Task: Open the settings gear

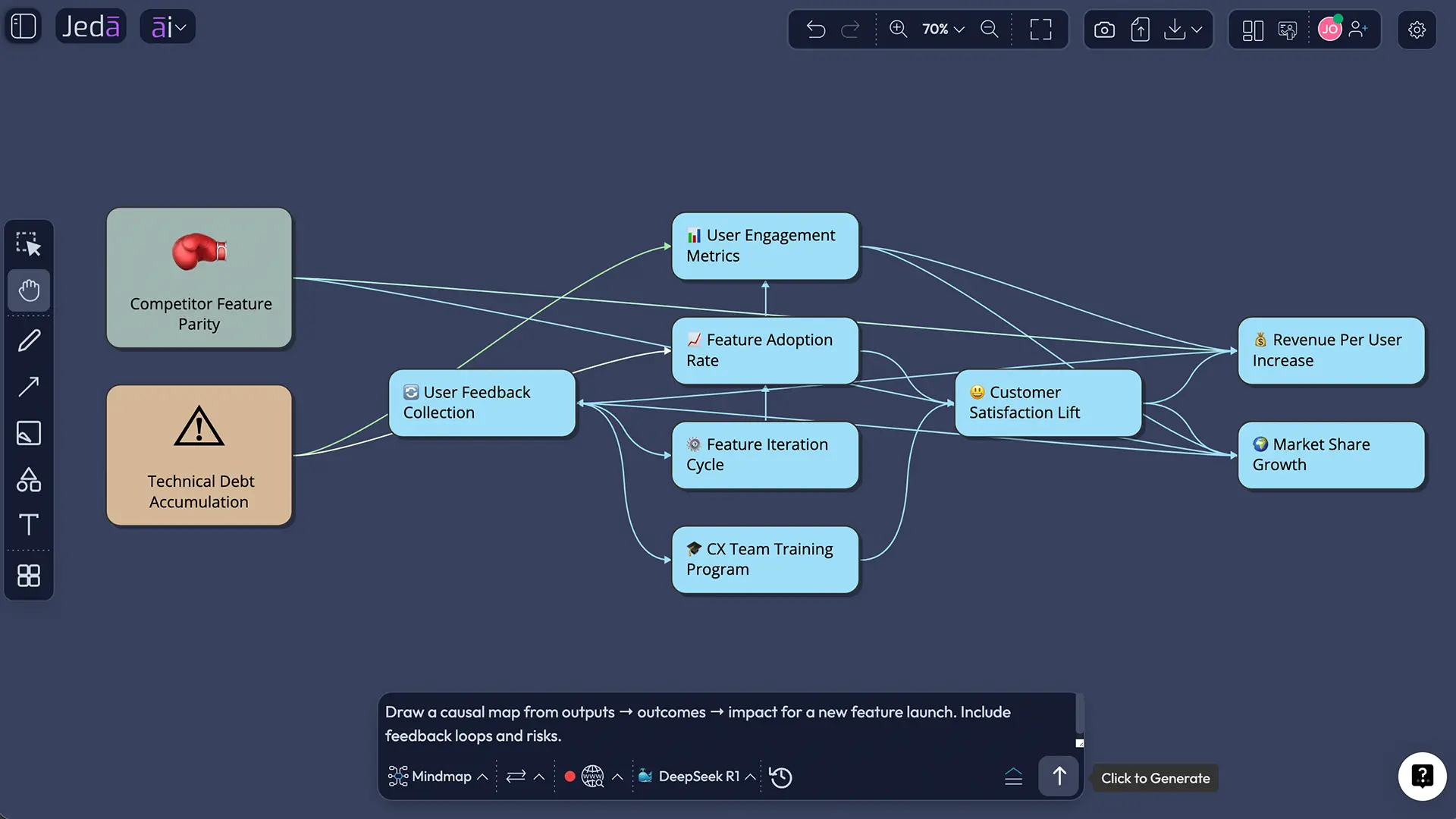Action: coord(1417,30)
